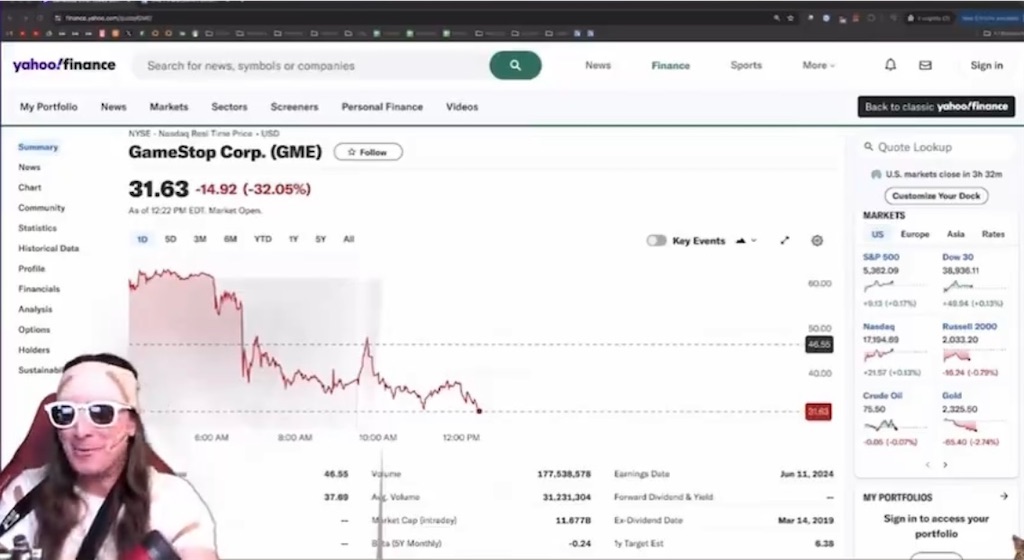Image resolution: width=1024 pixels, height=560 pixels.
Task: Click the Customize Your Dock button
Action: [936, 196]
